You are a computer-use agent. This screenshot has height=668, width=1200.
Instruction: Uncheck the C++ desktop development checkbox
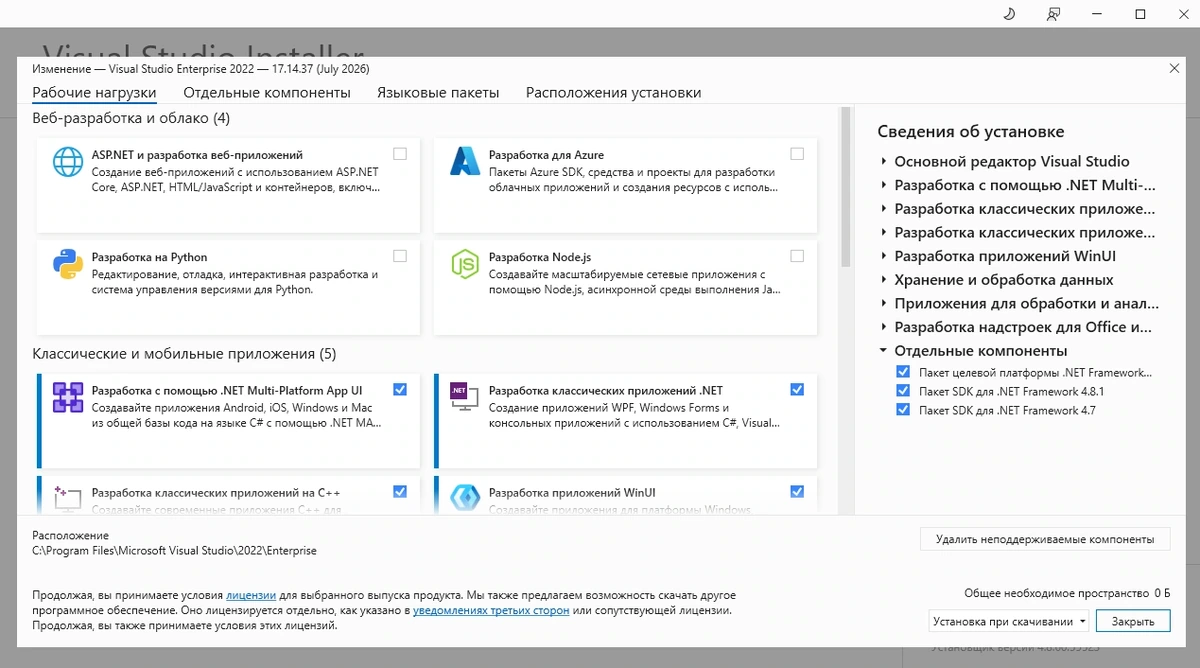(400, 491)
